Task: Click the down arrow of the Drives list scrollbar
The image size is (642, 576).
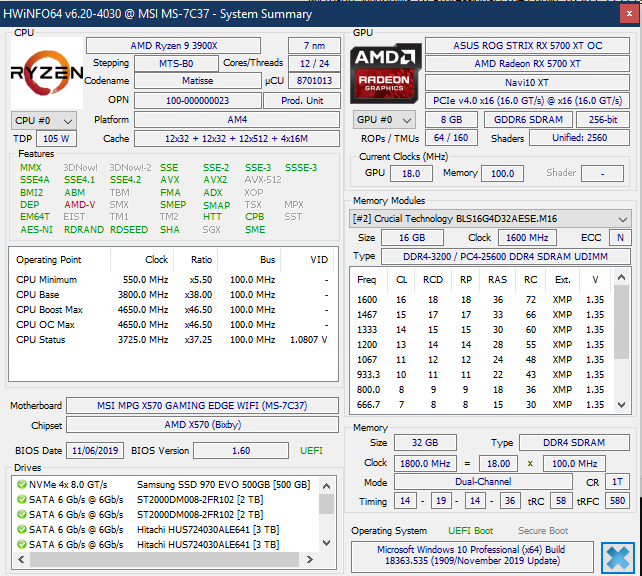Action: click(326, 543)
